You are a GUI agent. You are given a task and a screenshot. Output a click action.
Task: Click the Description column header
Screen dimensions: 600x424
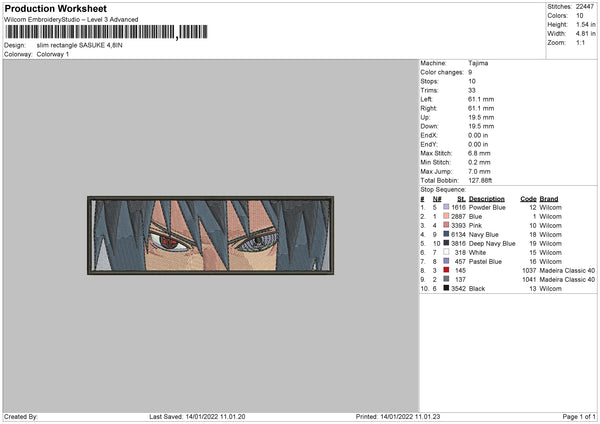coord(486,199)
